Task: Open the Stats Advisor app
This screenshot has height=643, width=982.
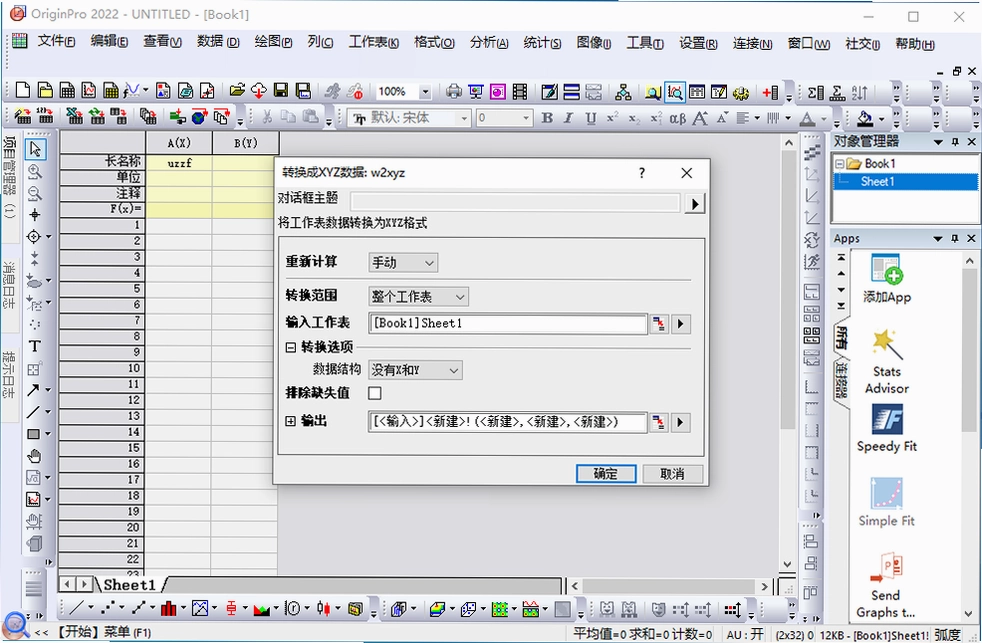Action: pyautogui.click(x=886, y=362)
